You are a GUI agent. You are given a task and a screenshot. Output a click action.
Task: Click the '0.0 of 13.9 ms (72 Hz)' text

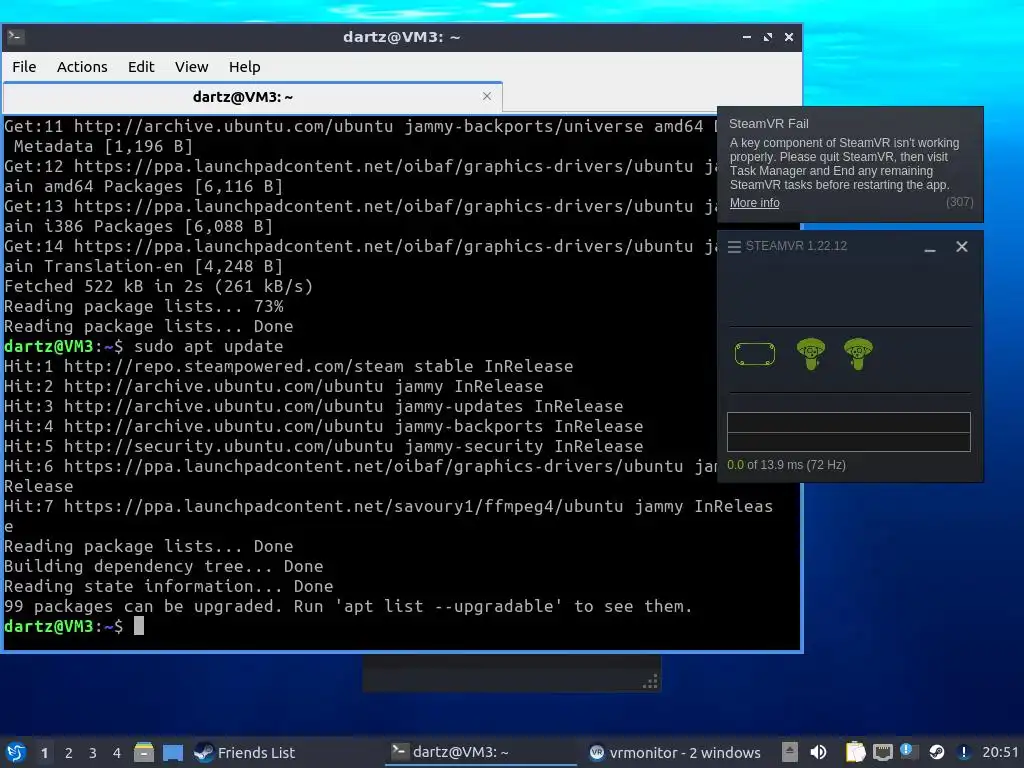[786, 465]
